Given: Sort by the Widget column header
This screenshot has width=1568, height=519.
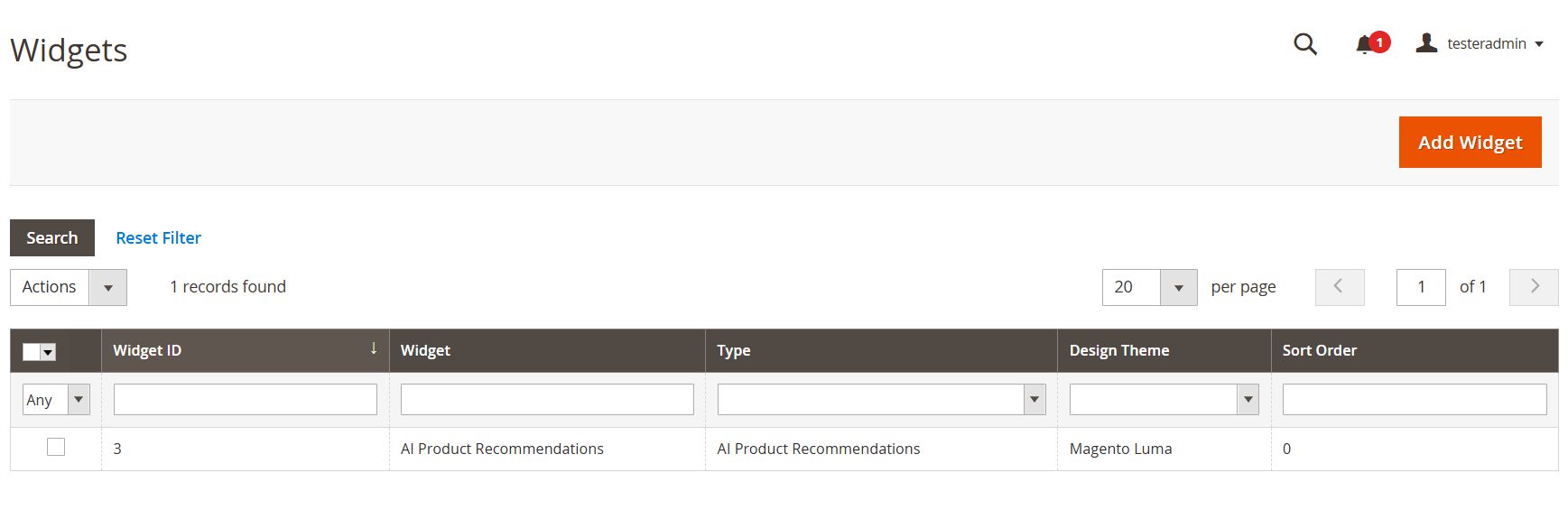Looking at the screenshot, I should point(425,350).
